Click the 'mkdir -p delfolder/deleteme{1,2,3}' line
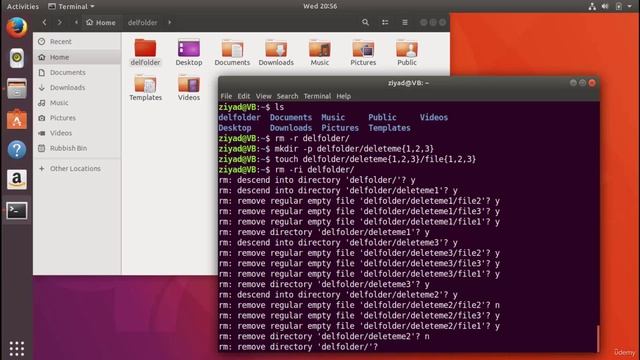This screenshot has height=360, width=640. click(x=326, y=149)
